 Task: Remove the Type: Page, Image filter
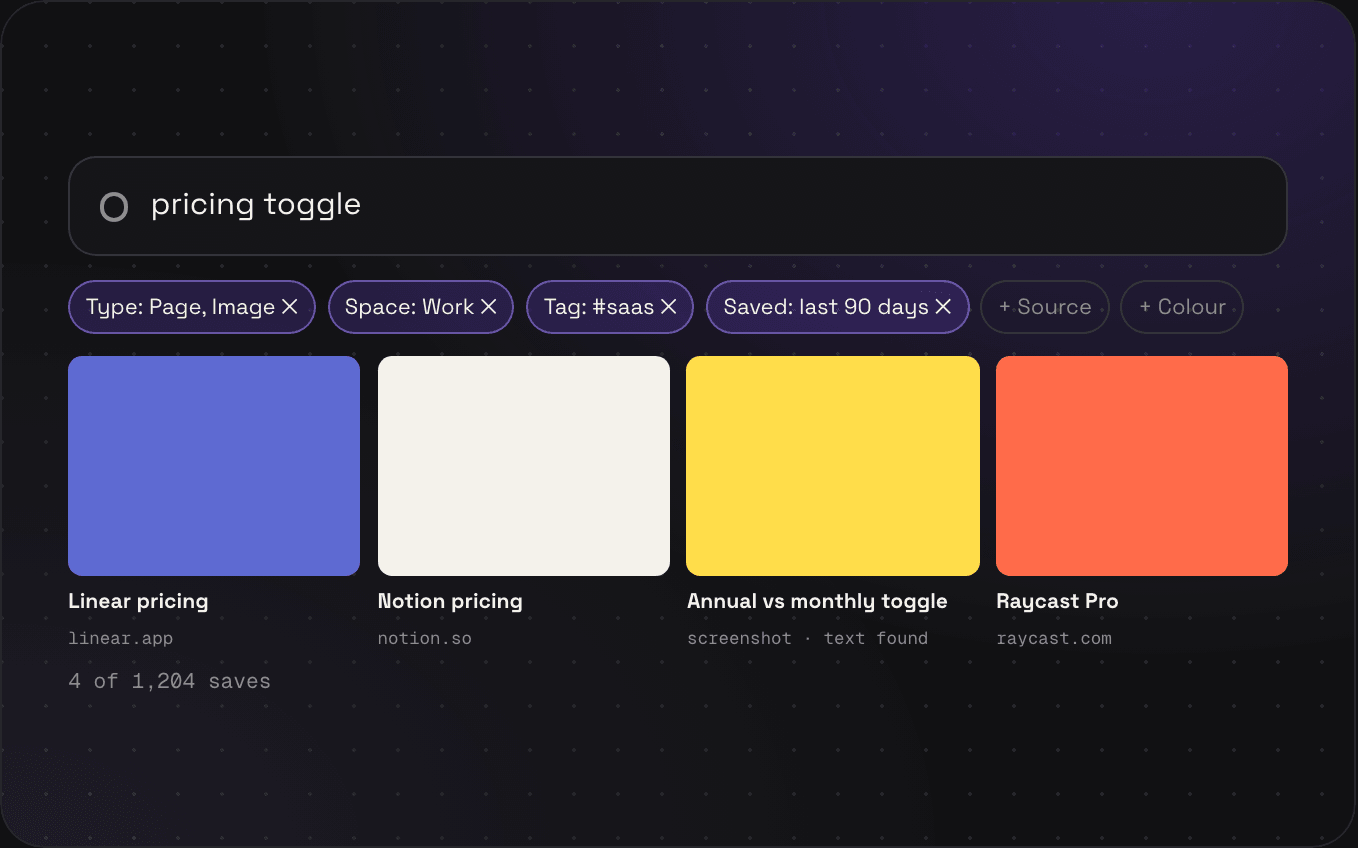(290, 307)
